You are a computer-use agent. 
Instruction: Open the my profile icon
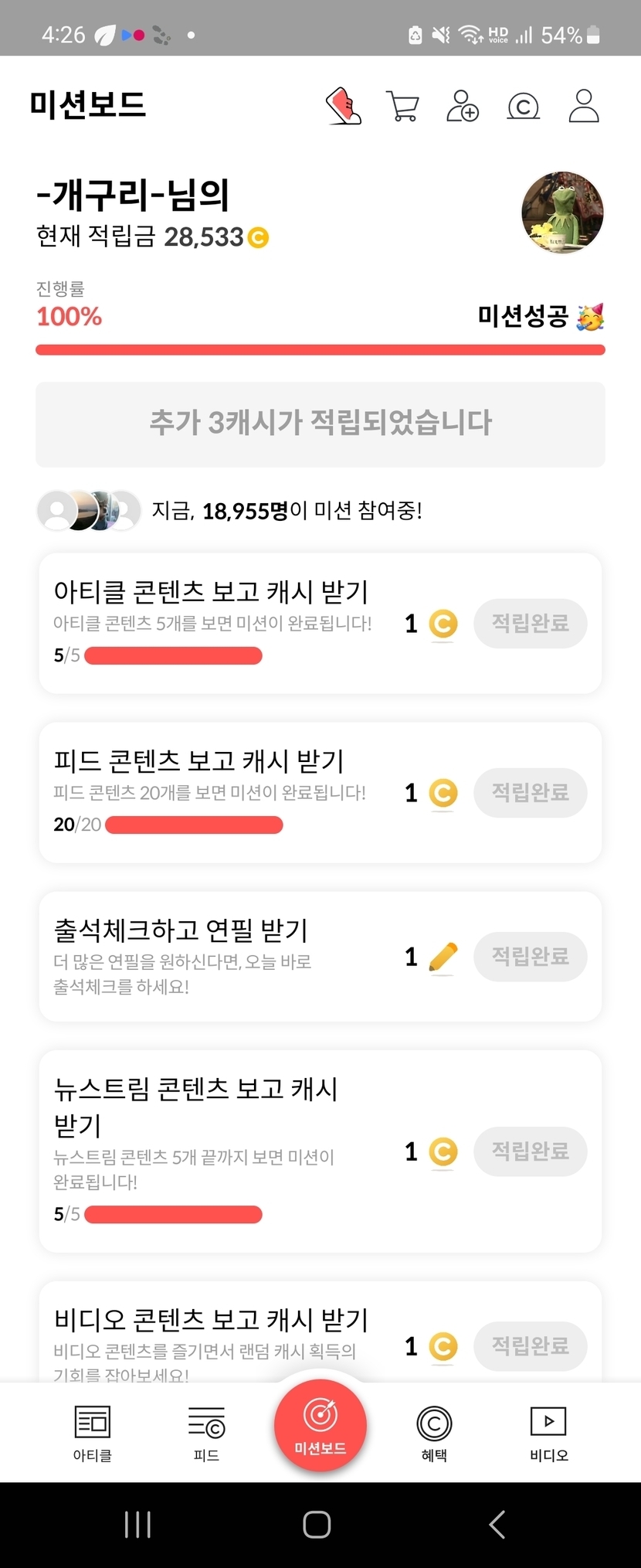[x=584, y=106]
